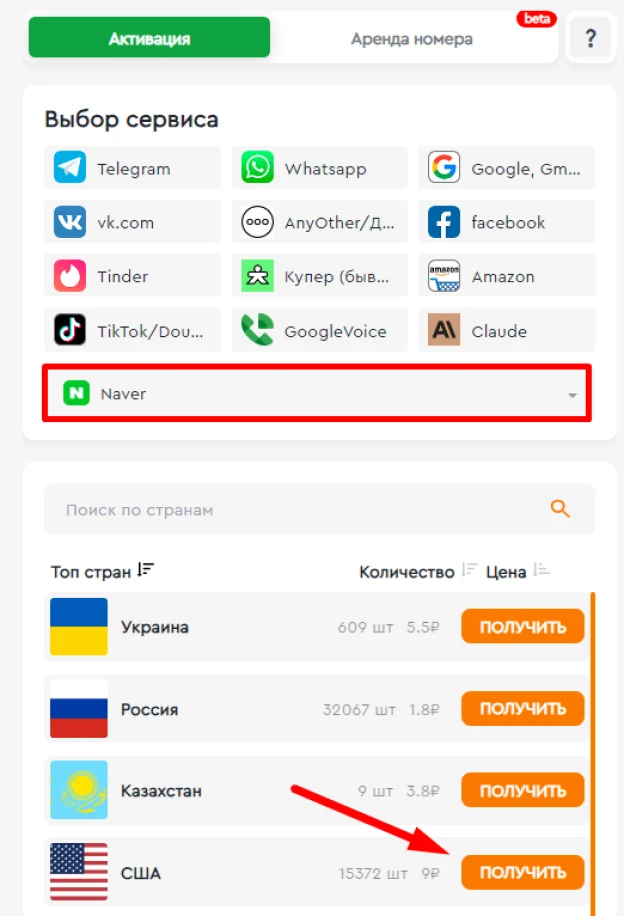The width and height of the screenshot is (624, 916).
Task: Open the Аренда номера tab
Action: [412, 39]
